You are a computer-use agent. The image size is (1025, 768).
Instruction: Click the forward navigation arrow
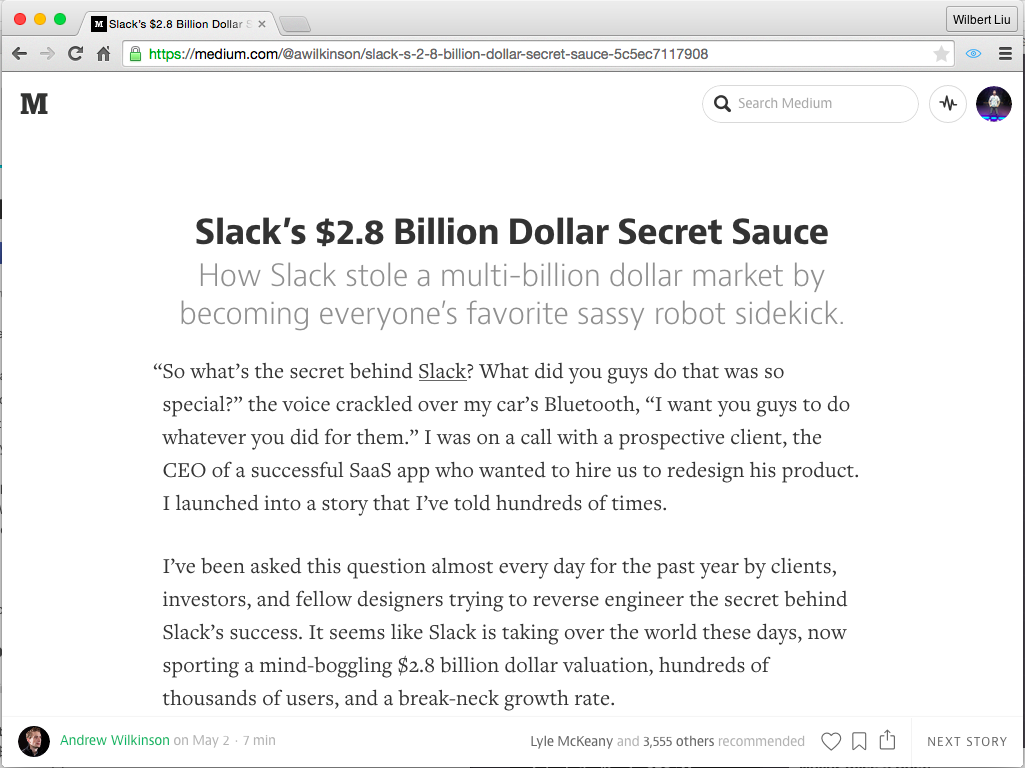click(x=47, y=54)
